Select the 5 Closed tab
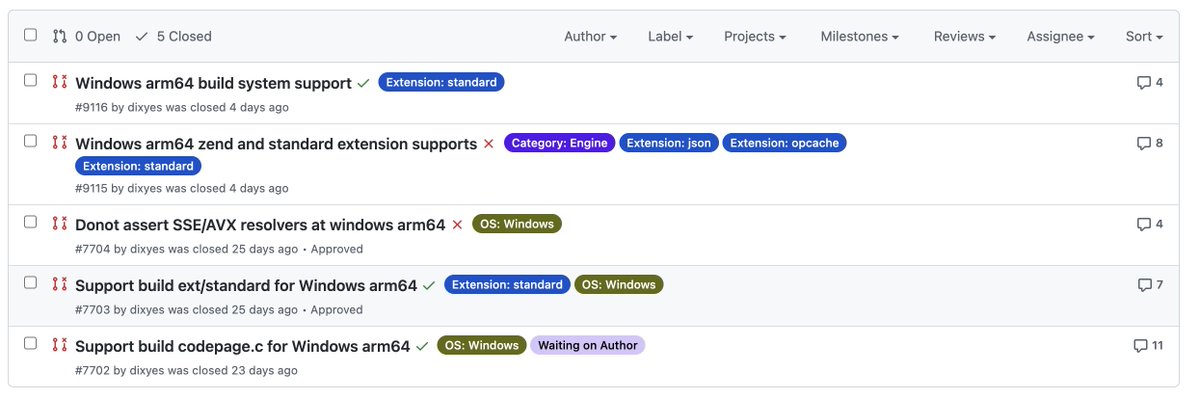 174,36
